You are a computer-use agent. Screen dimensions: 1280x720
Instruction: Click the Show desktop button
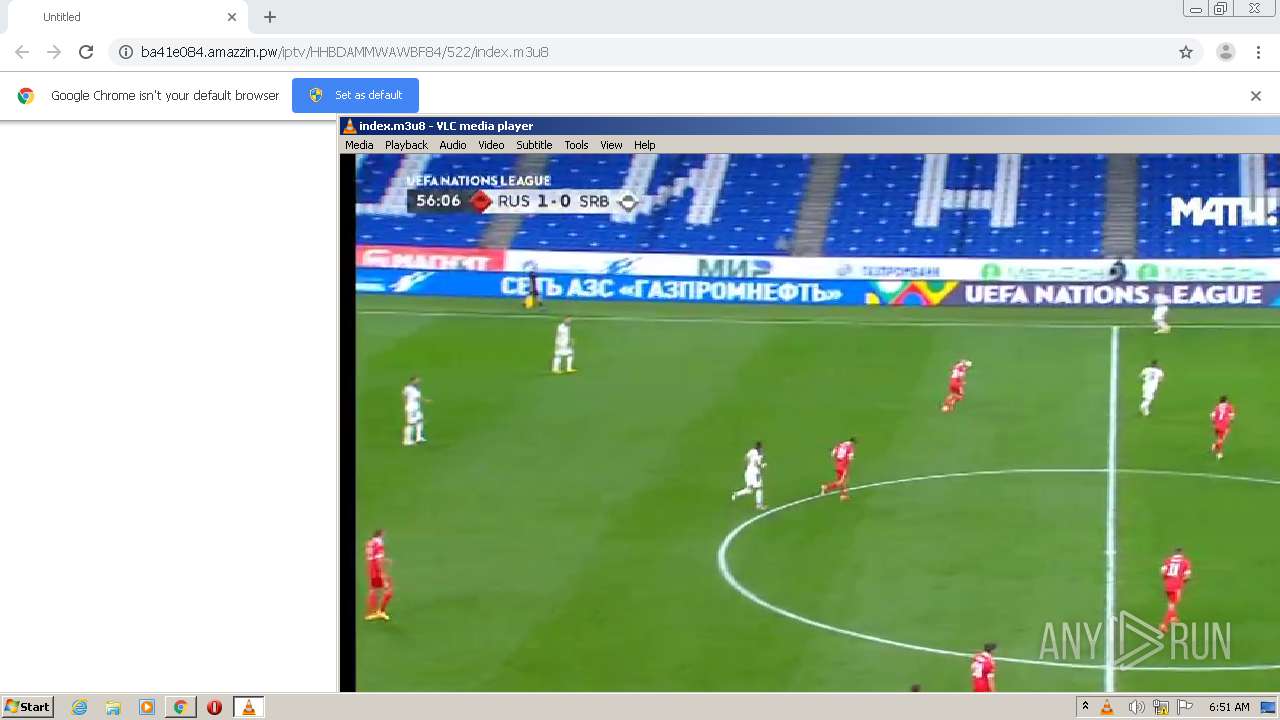pos(1269,707)
